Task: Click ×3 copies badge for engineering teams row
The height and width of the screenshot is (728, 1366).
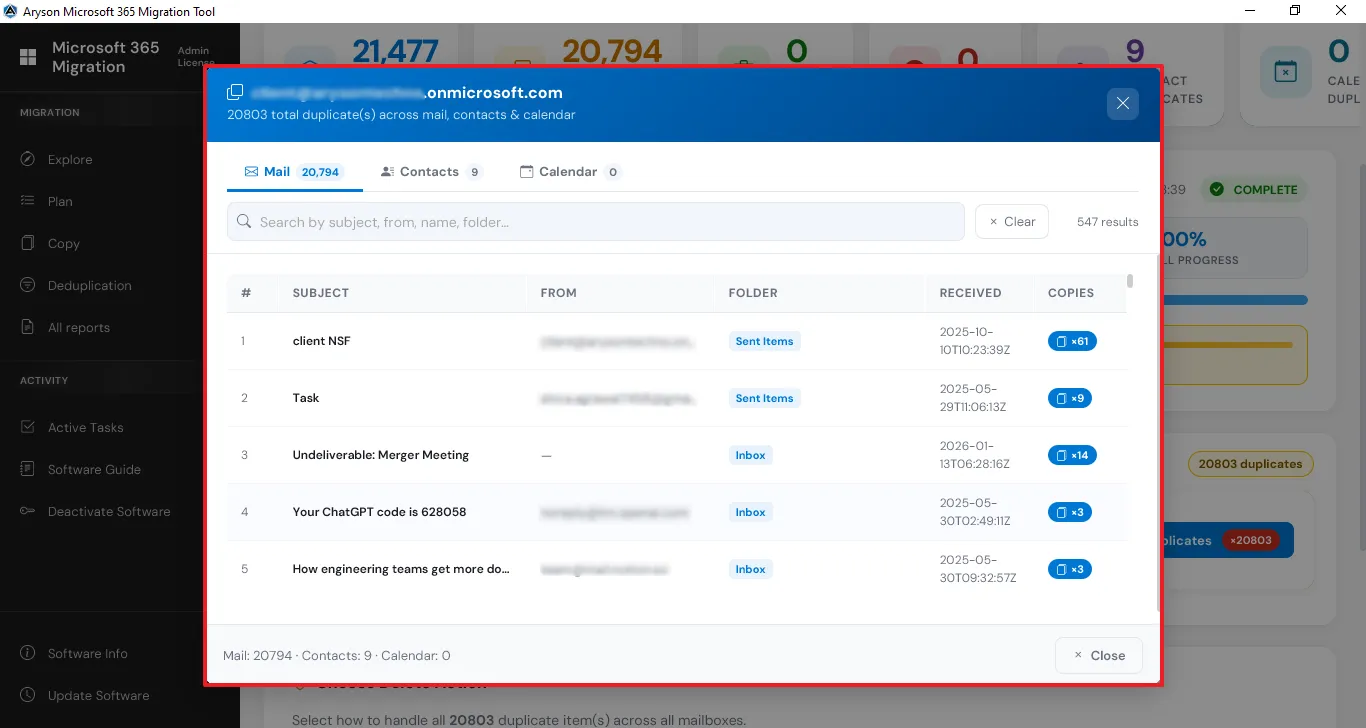Action: (1069, 569)
